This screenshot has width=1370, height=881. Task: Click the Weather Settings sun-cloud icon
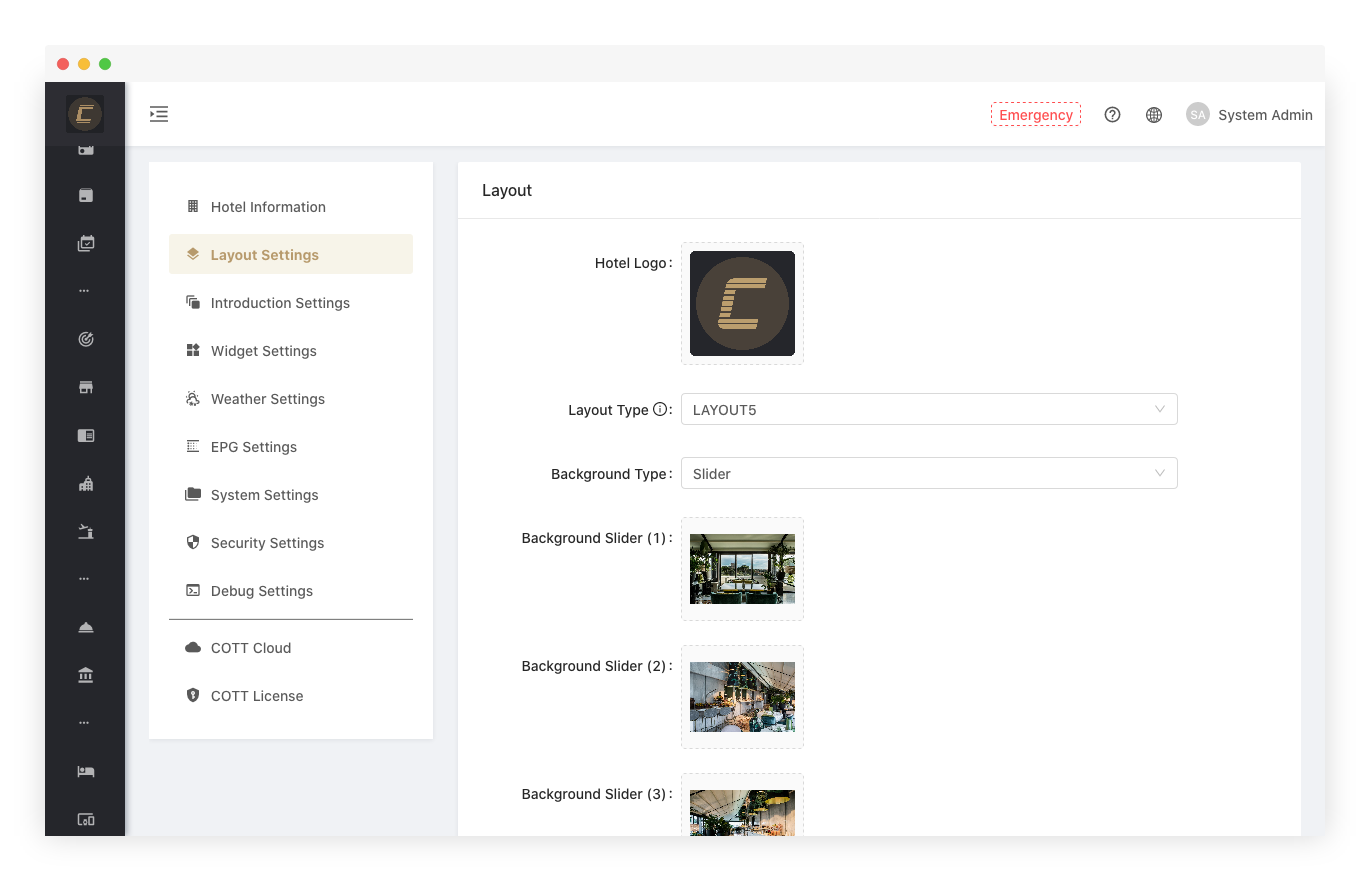[193, 398]
